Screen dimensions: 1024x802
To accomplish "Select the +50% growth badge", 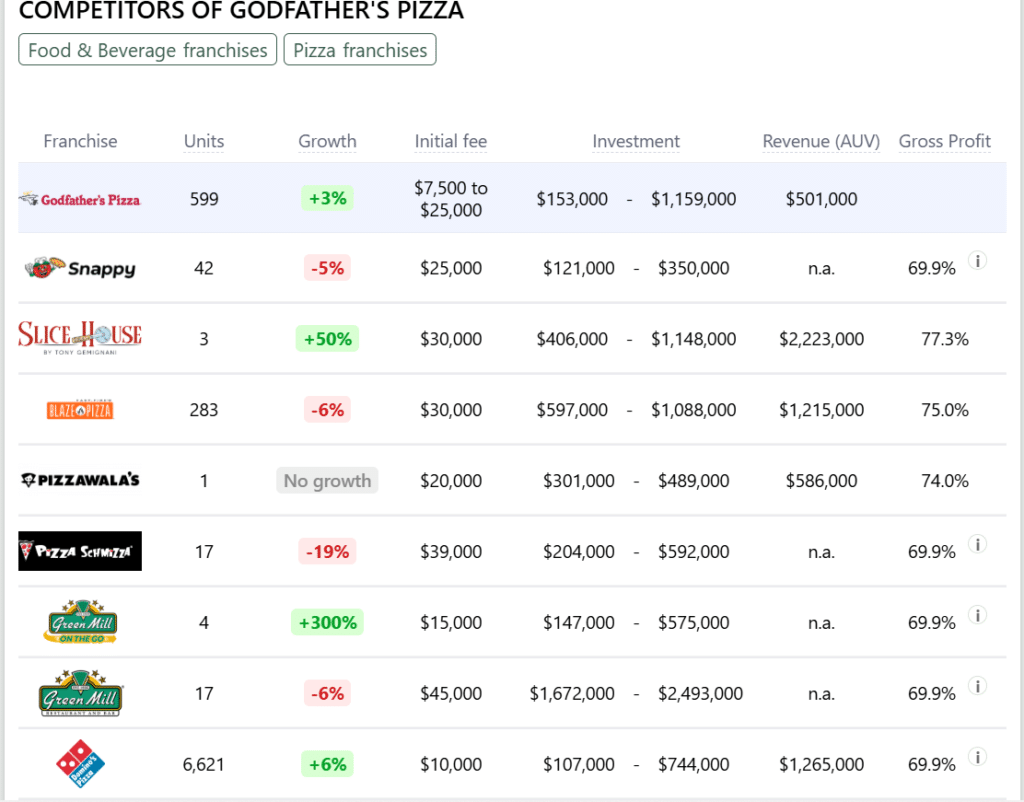I will pyautogui.click(x=327, y=338).
